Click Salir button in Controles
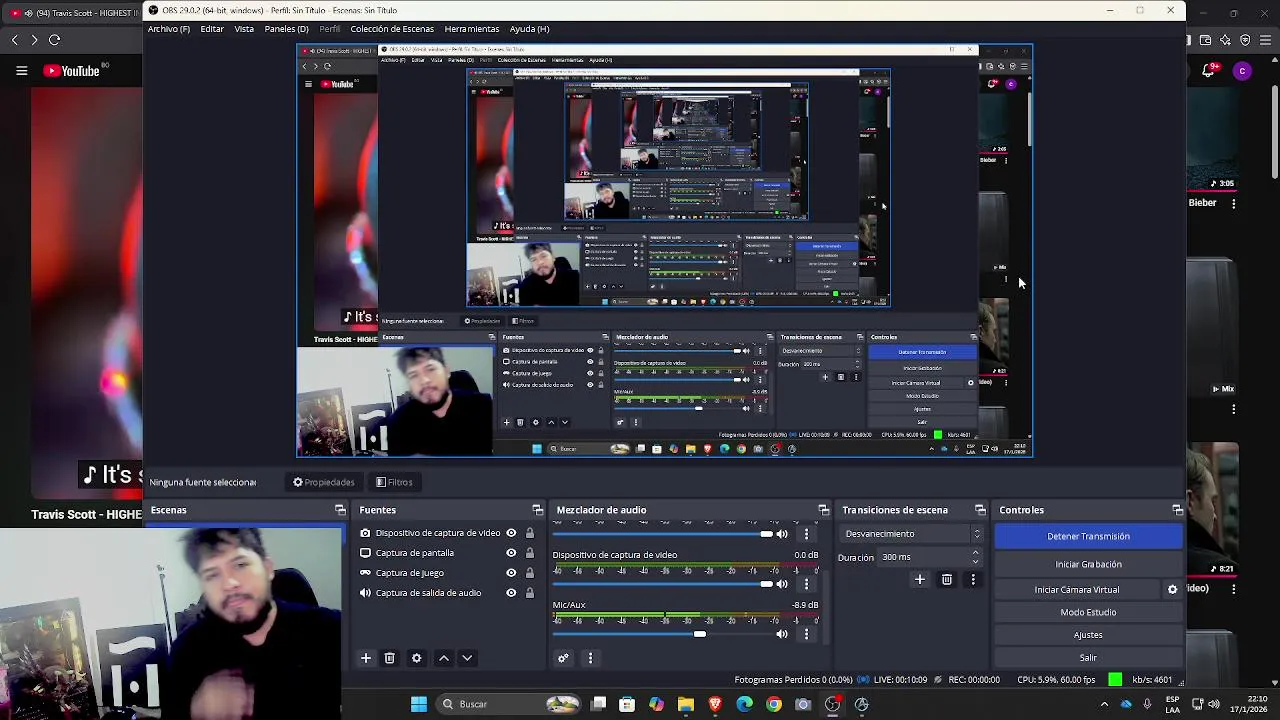The image size is (1280, 720). coord(1088,658)
